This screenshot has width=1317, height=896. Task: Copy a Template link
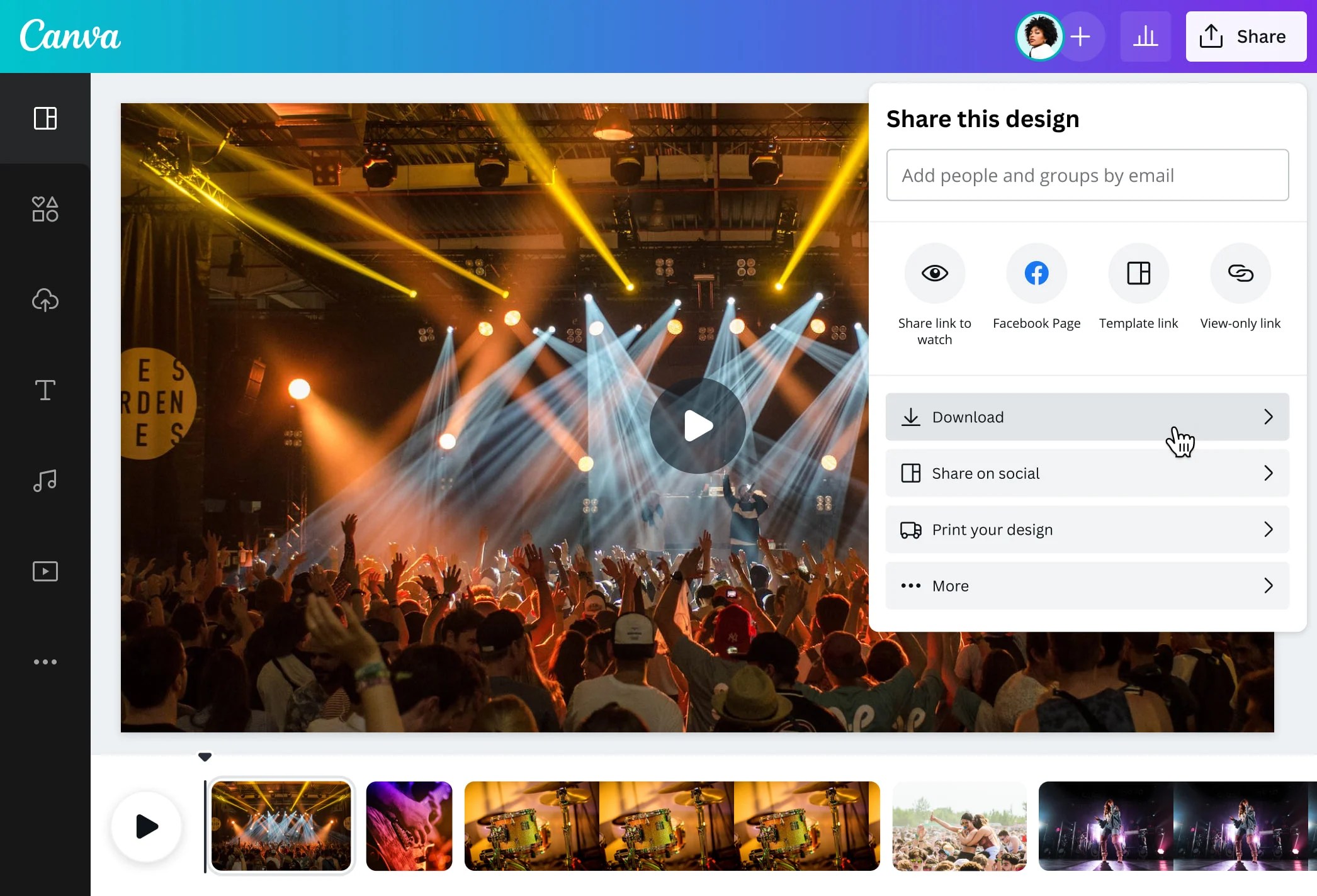pos(1138,273)
